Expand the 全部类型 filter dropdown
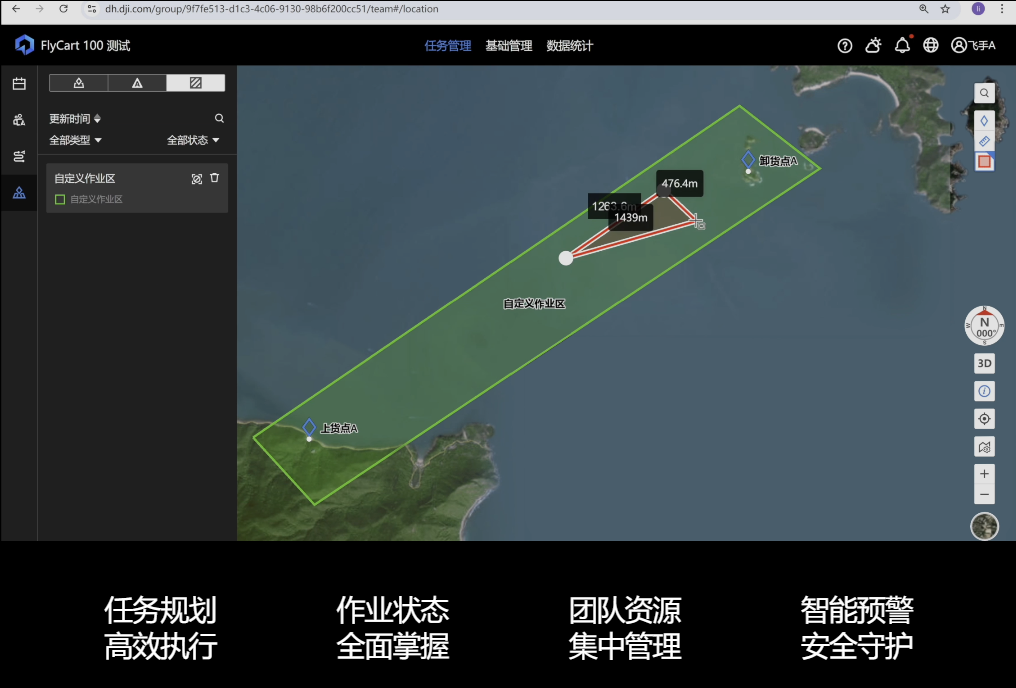Viewport: 1016px width, 688px height. (x=76, y=140)
